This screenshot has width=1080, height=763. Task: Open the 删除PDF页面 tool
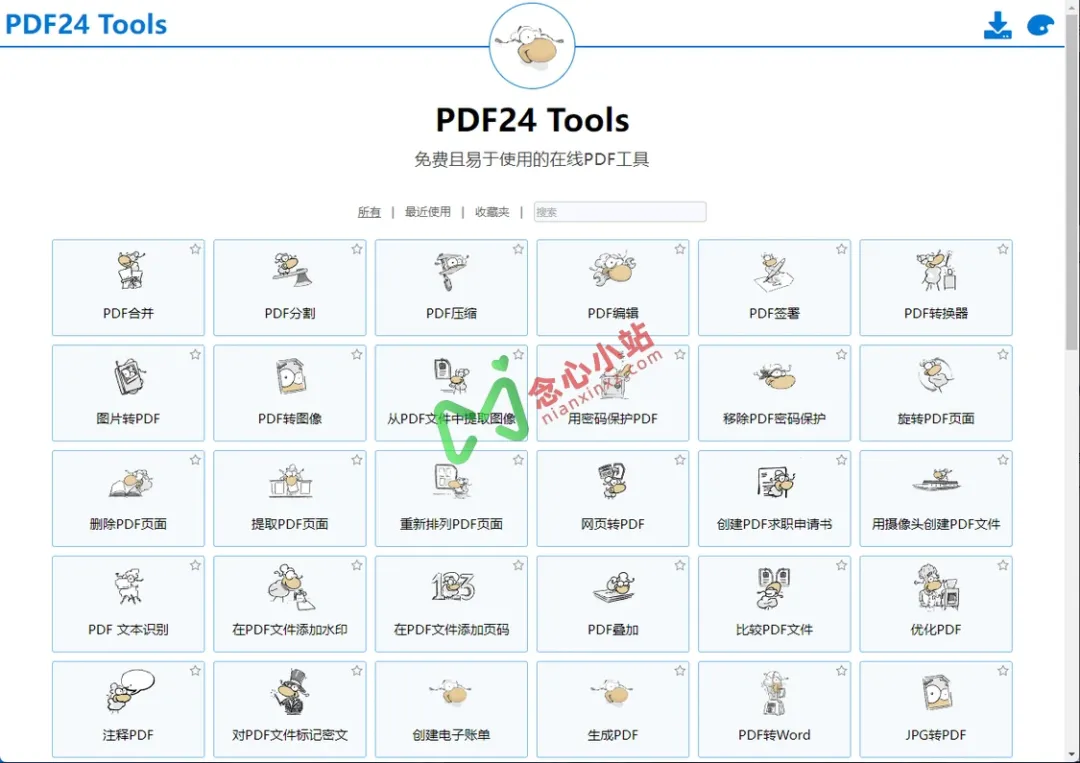point(128,499)
